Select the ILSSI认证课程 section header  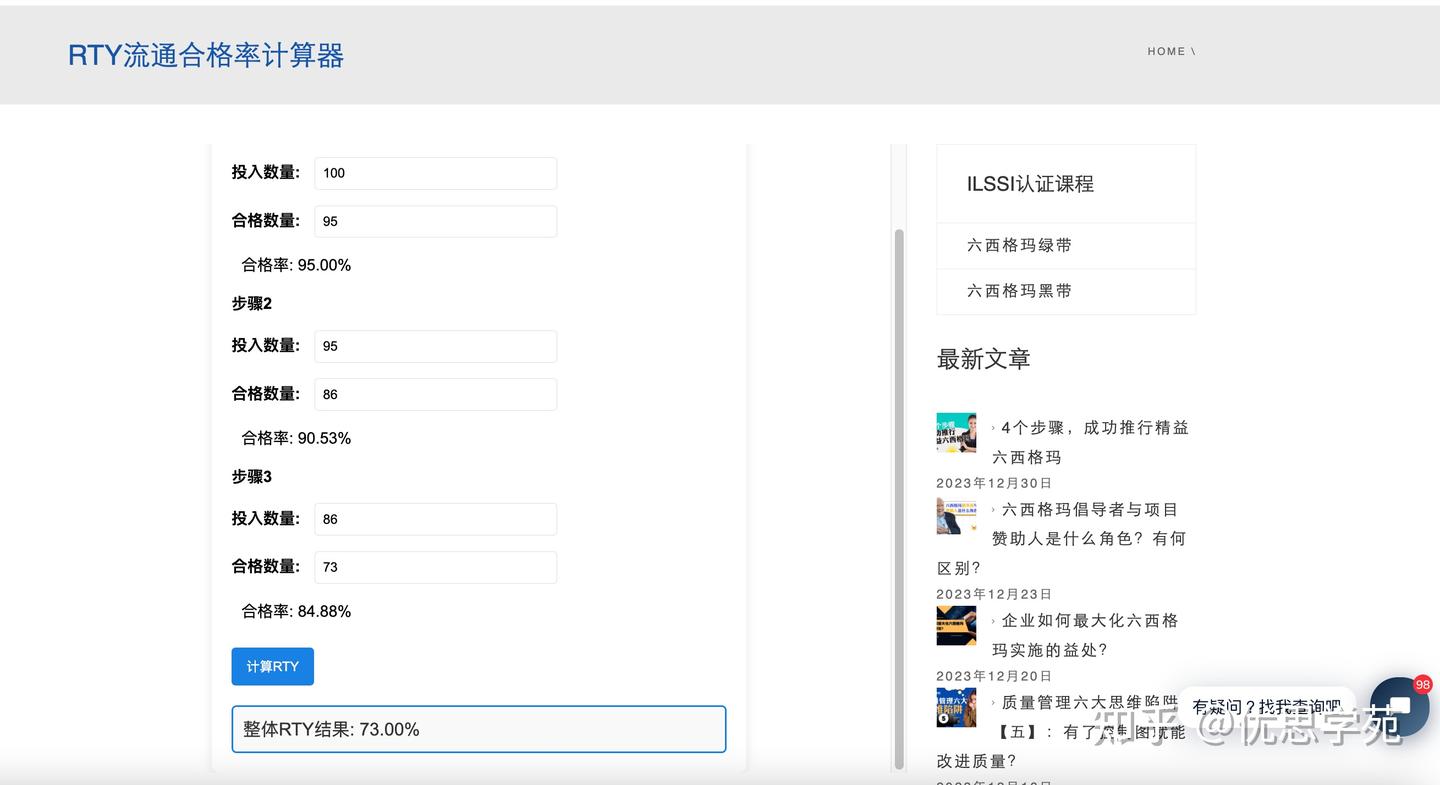1030,183
